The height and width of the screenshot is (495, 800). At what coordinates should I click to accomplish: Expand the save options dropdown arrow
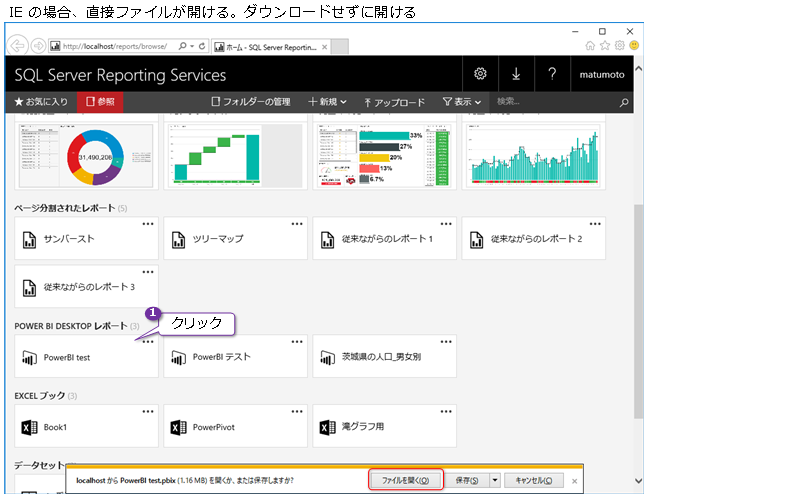(495, 480)
